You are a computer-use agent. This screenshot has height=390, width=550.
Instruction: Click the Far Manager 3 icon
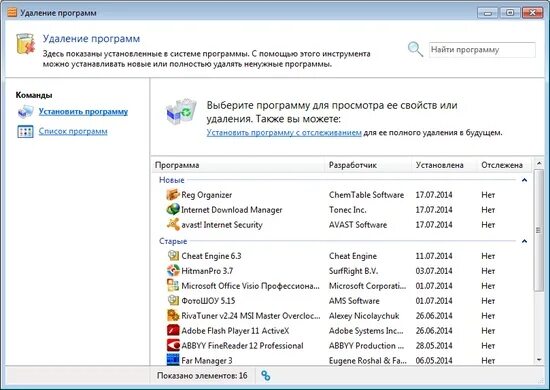[173, 359]
